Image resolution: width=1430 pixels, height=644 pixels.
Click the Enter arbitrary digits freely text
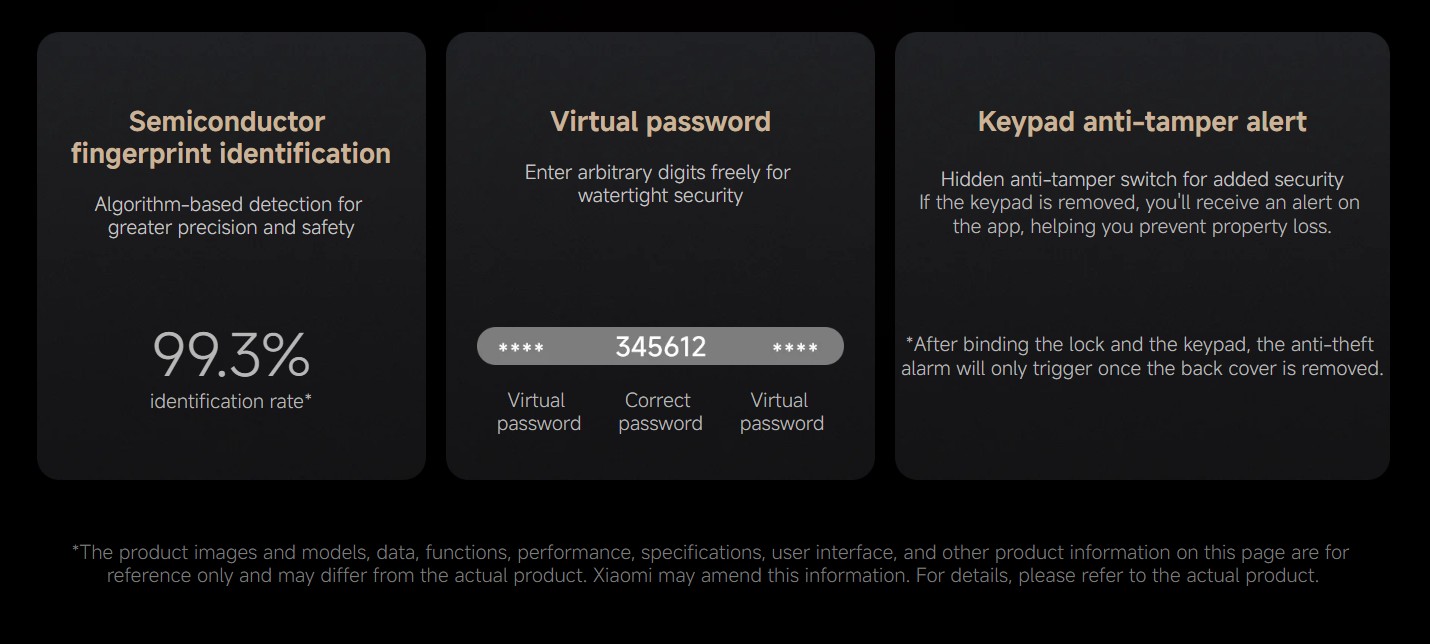[660, 184]
